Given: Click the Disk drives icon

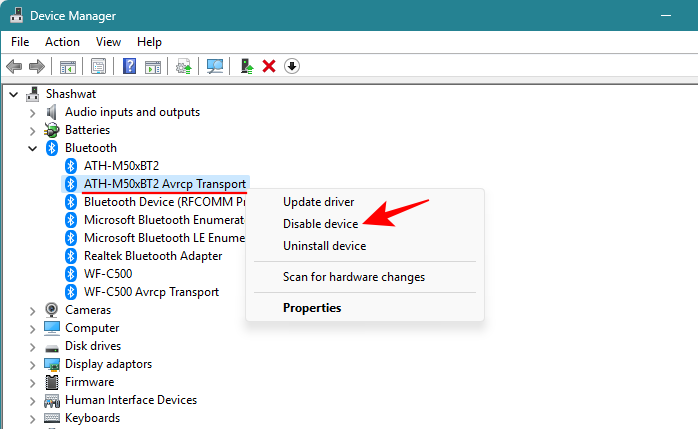Looking at the screenshot, I should coord(52,347).
